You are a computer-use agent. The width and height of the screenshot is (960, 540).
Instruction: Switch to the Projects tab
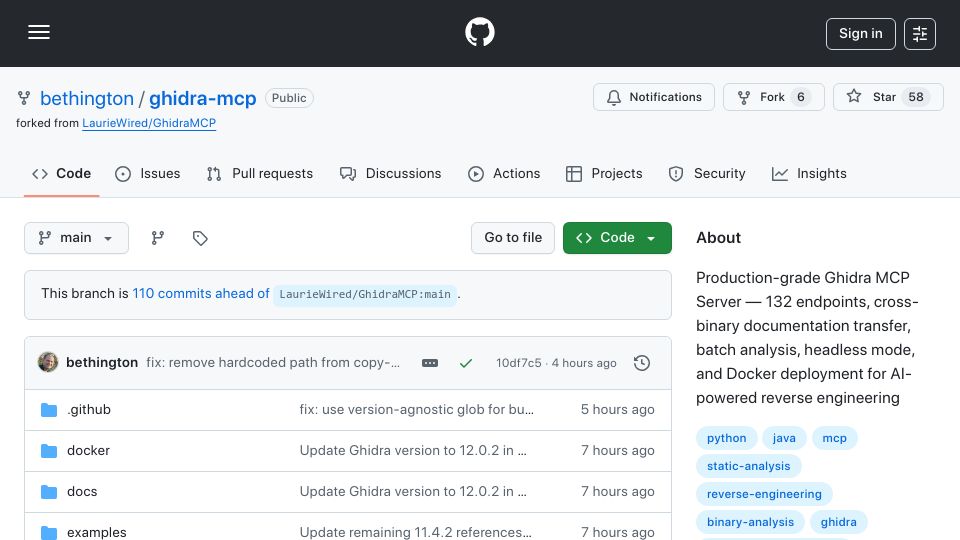604,173
